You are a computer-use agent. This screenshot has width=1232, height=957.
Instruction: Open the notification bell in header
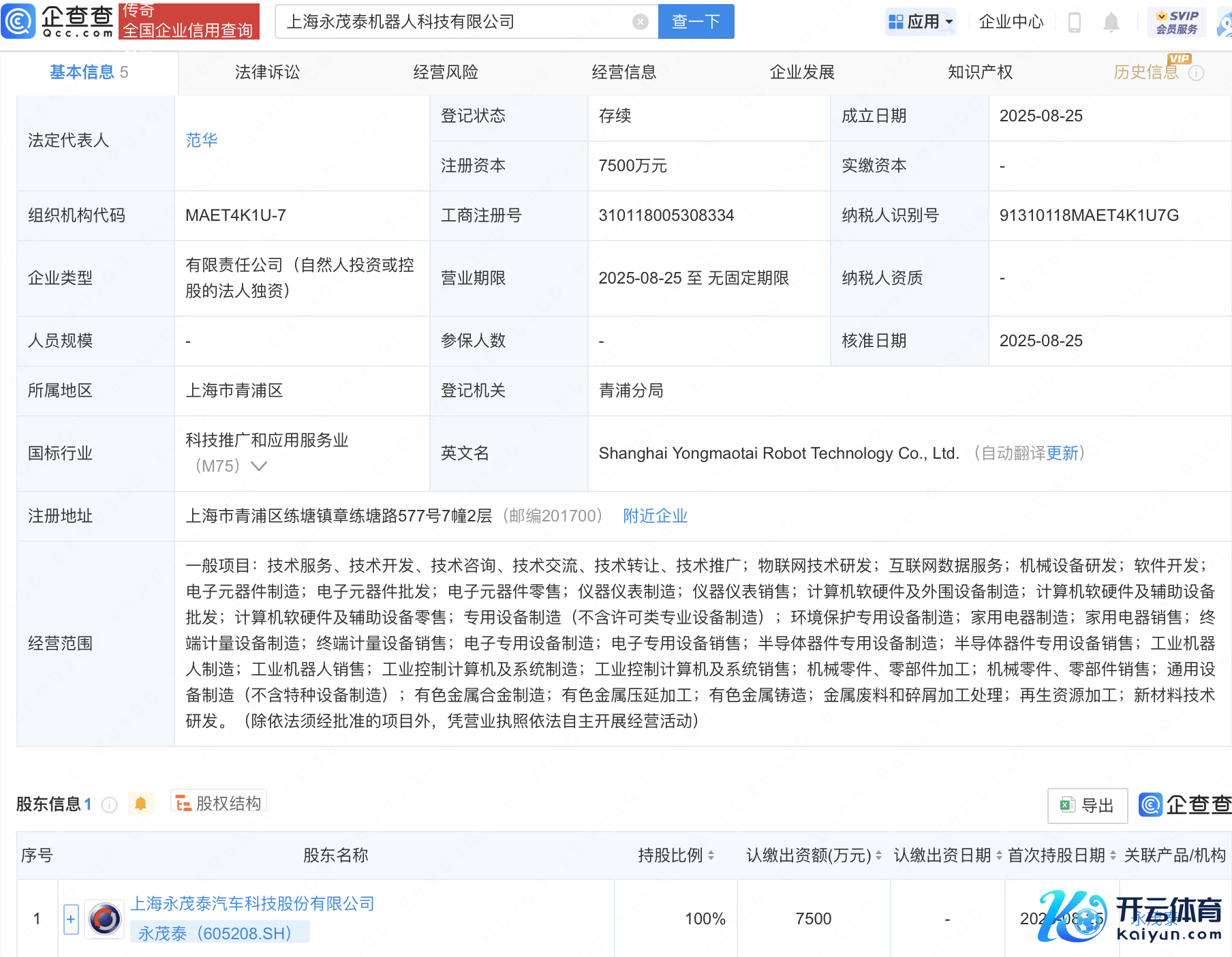pyautogui.click(x=1111, y=22)
